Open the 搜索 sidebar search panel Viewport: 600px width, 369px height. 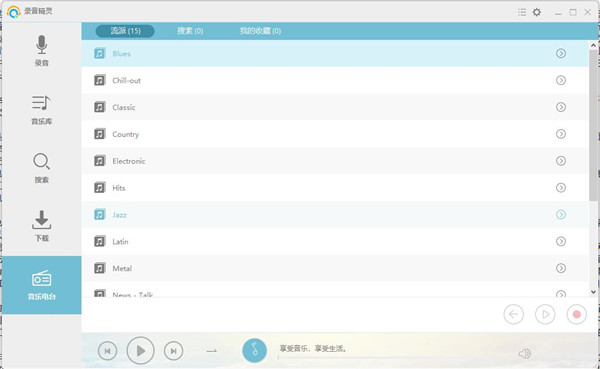[x=41, y=168]
